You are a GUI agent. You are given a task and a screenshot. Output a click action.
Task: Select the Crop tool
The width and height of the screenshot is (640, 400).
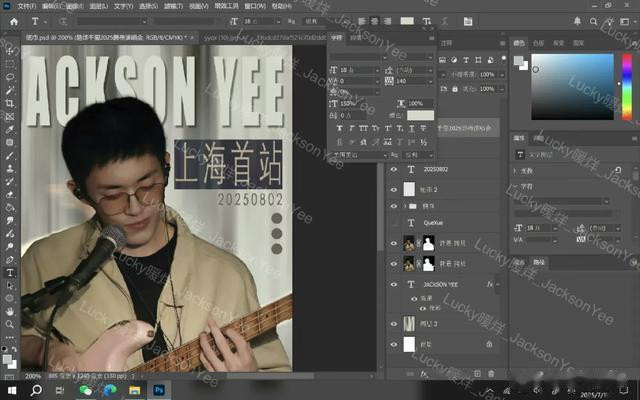click(9, 104)
